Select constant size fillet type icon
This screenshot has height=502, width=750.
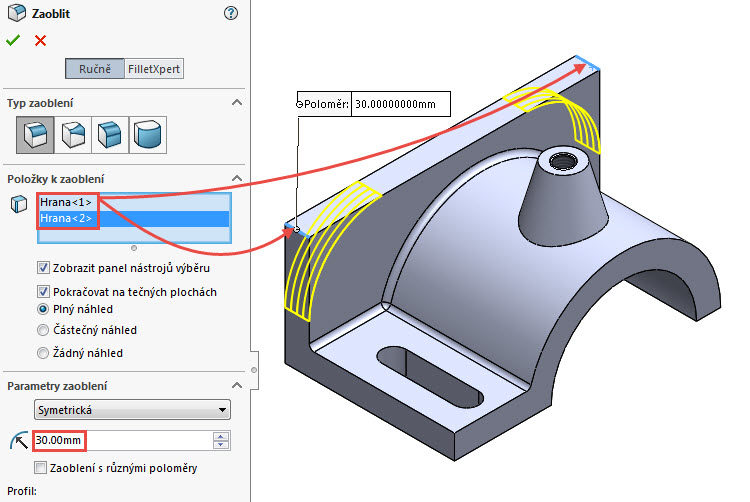[x=35, y=135]
